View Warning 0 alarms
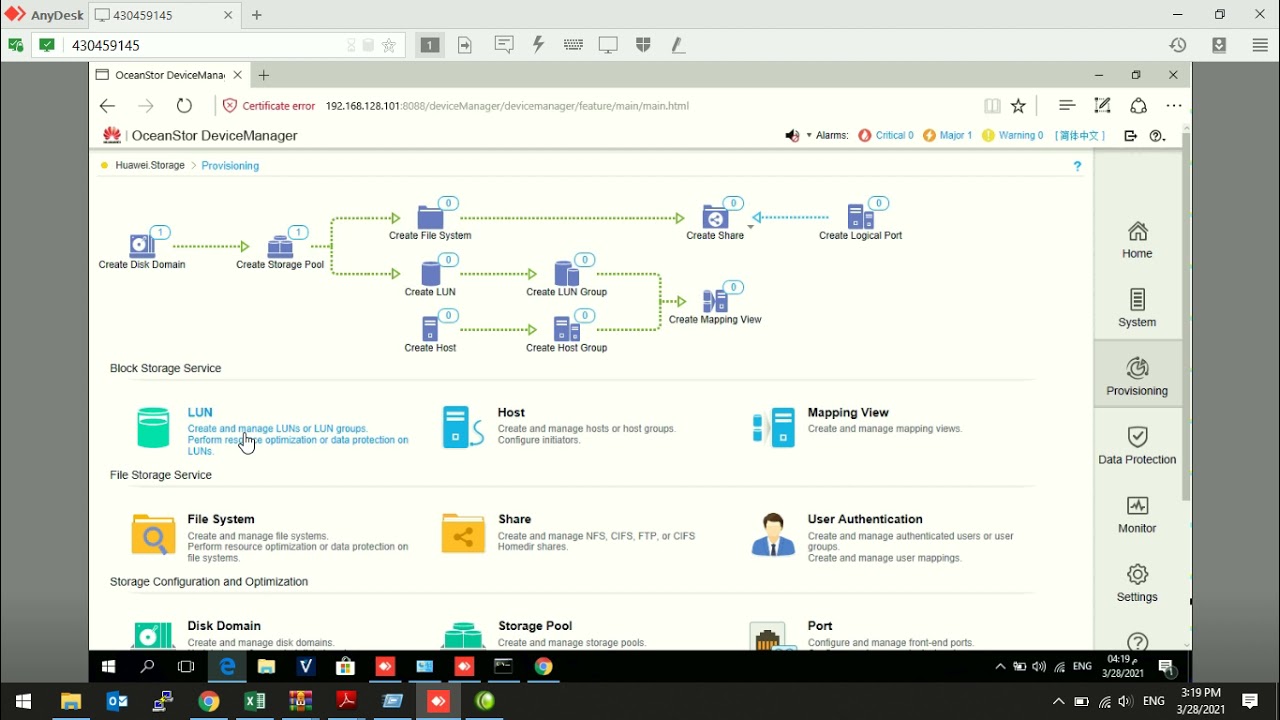 [1013, 135]
